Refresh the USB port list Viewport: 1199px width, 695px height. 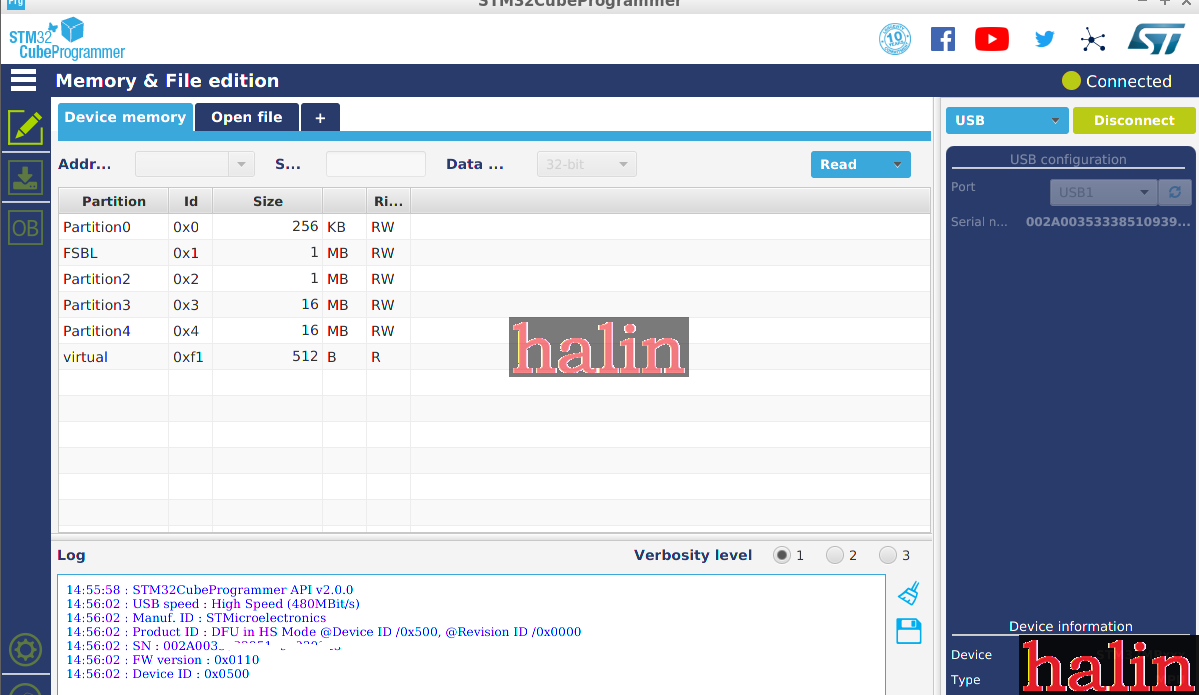[x=1174, y=192]
